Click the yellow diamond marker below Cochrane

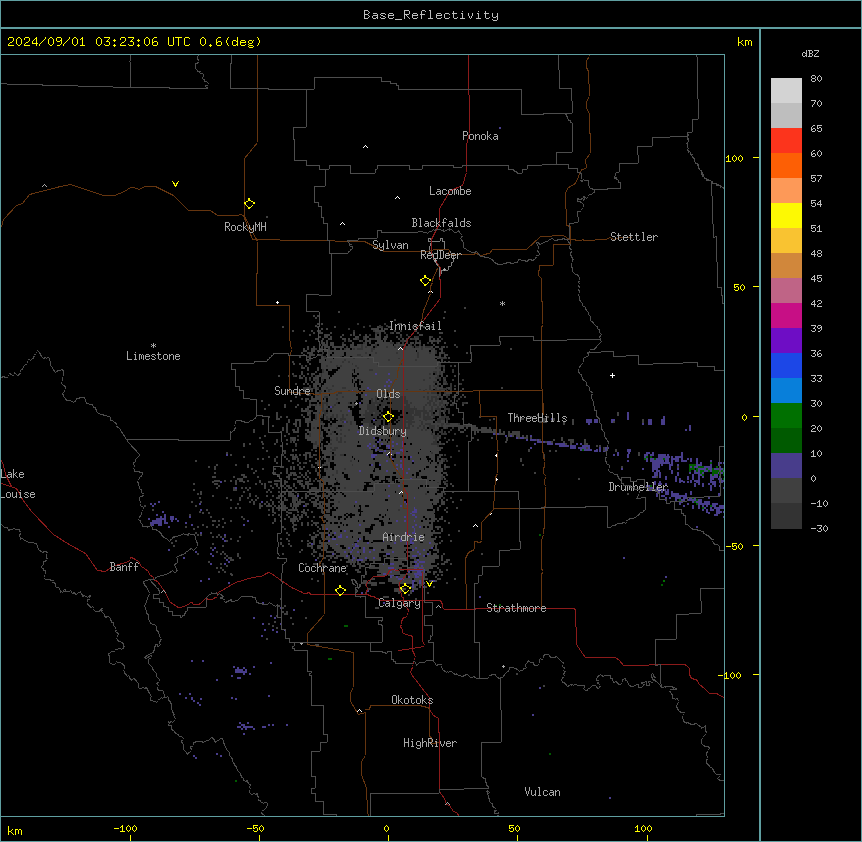click(340, 590)
